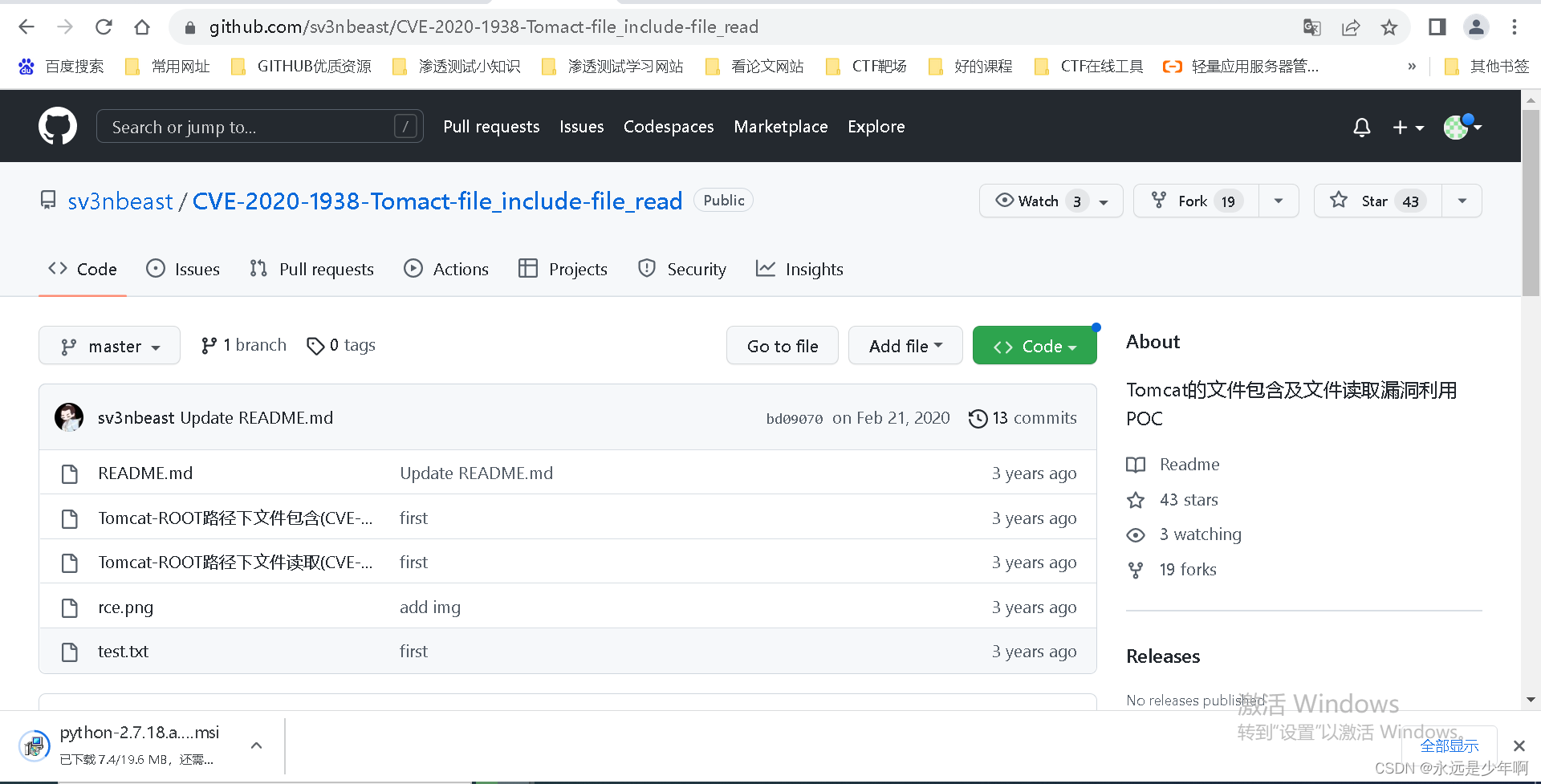The image size is (1541, 784).
Task: Open the Chrome profile avatar
Action: (x=1476, y=27)
